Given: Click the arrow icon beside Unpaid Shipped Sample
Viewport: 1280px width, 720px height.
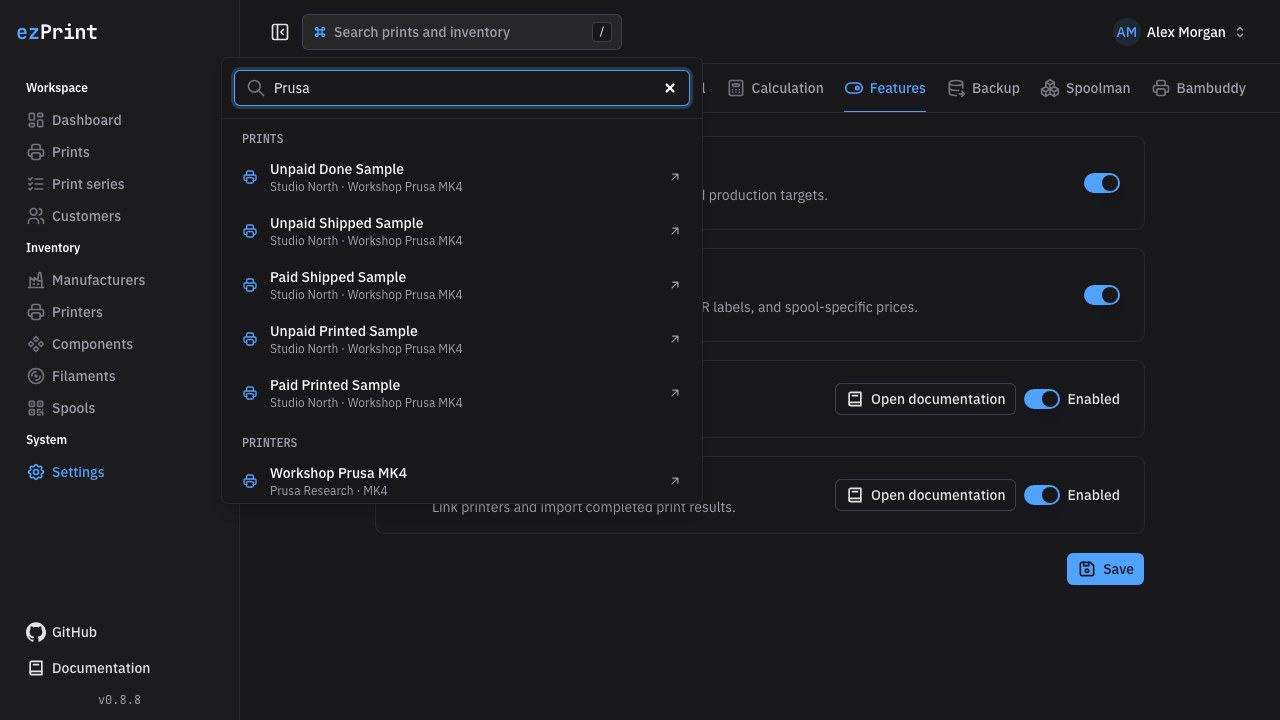Looking at the screenshot, I should click(x=675, y=231).
